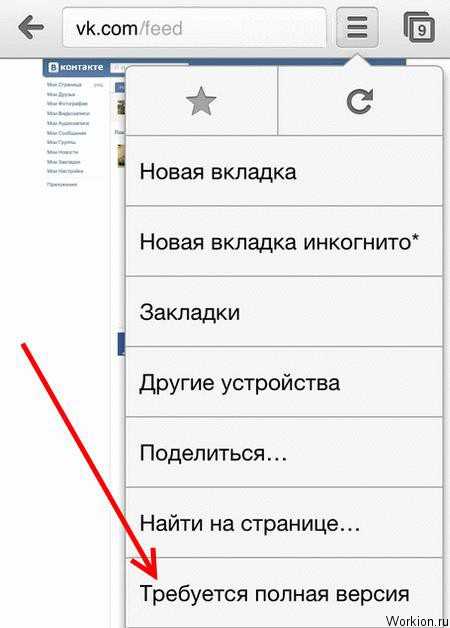Bookmark this page with the star icon
This screenshot has width=450, height=628.
[201, 101]
